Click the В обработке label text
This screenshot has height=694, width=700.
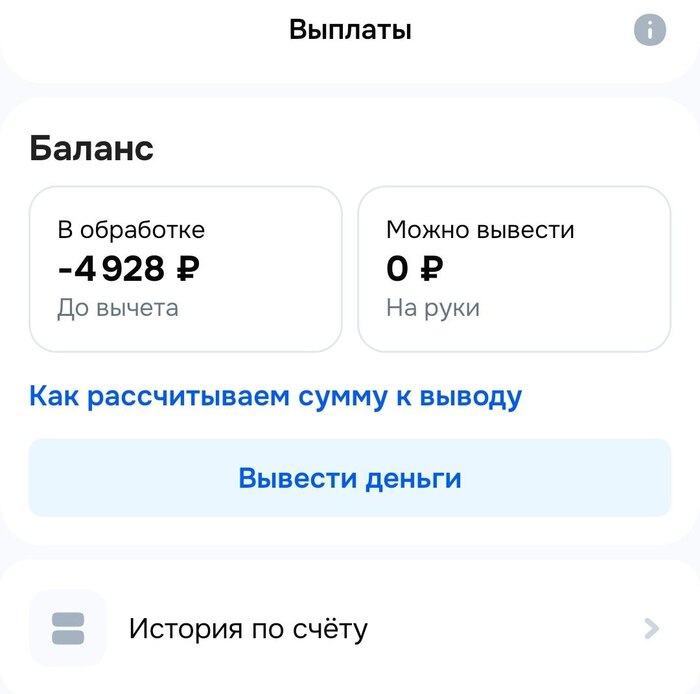(131, 229)
